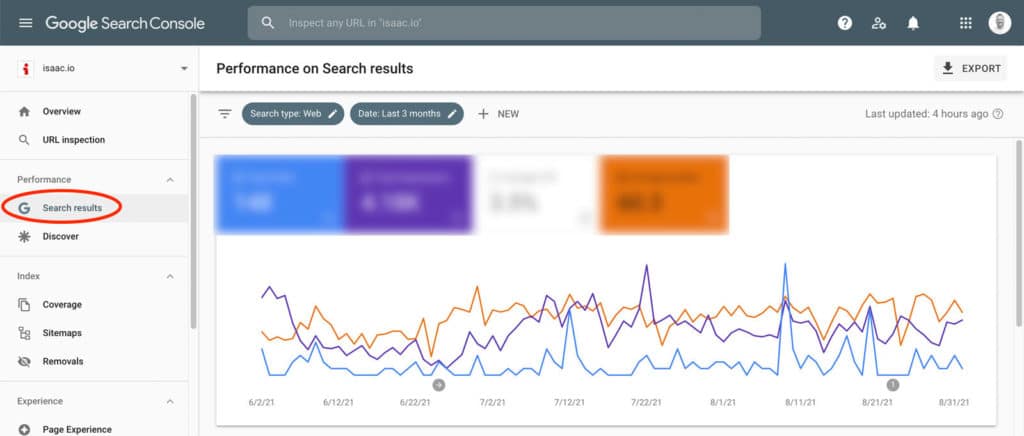This screenshot has height=436, width=1024.
Task: Click the filter rows icon
Action: (225, 114)
